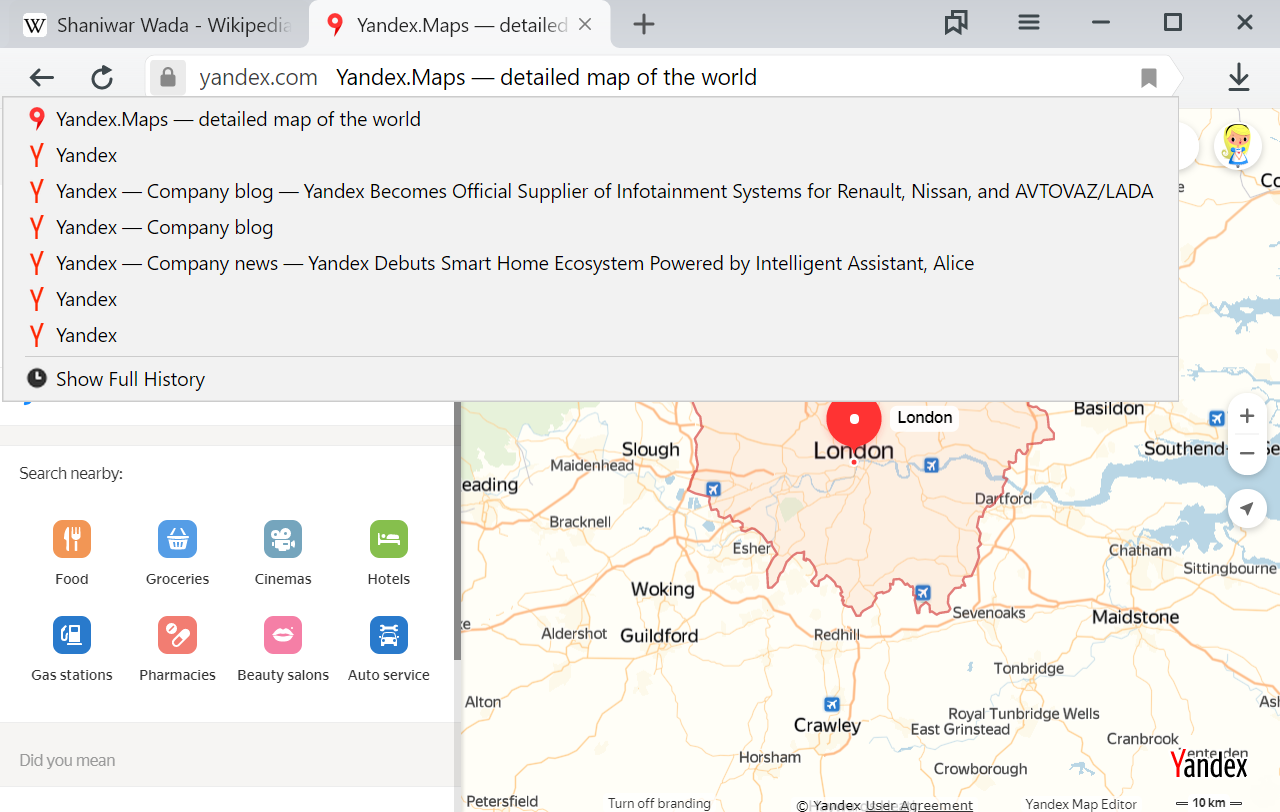Switch to the Shaniwar Wada Wikipedia tab
Viewport: 1280px width, 812px height.
pos(155,25)
